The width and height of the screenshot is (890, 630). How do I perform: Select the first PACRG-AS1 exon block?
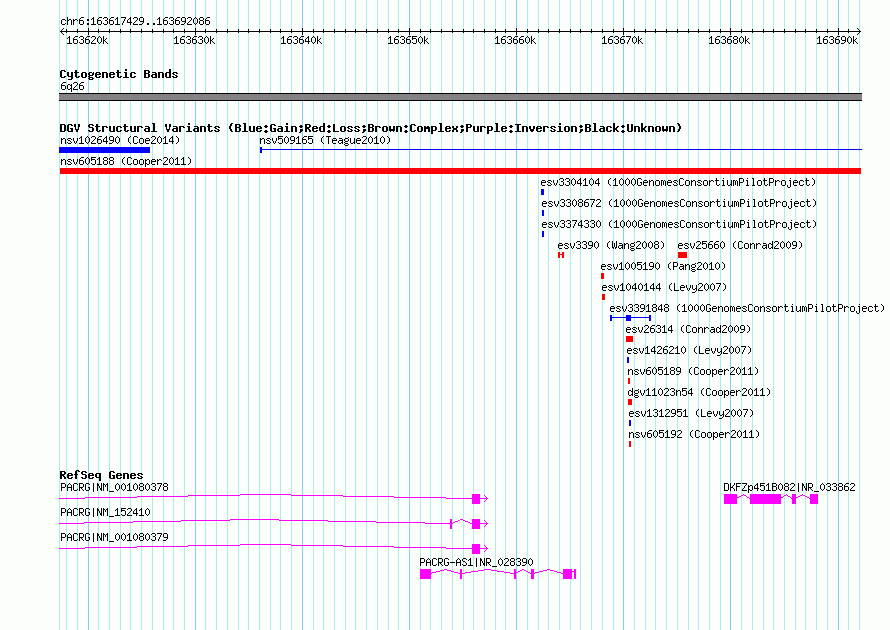click(425, 574)
